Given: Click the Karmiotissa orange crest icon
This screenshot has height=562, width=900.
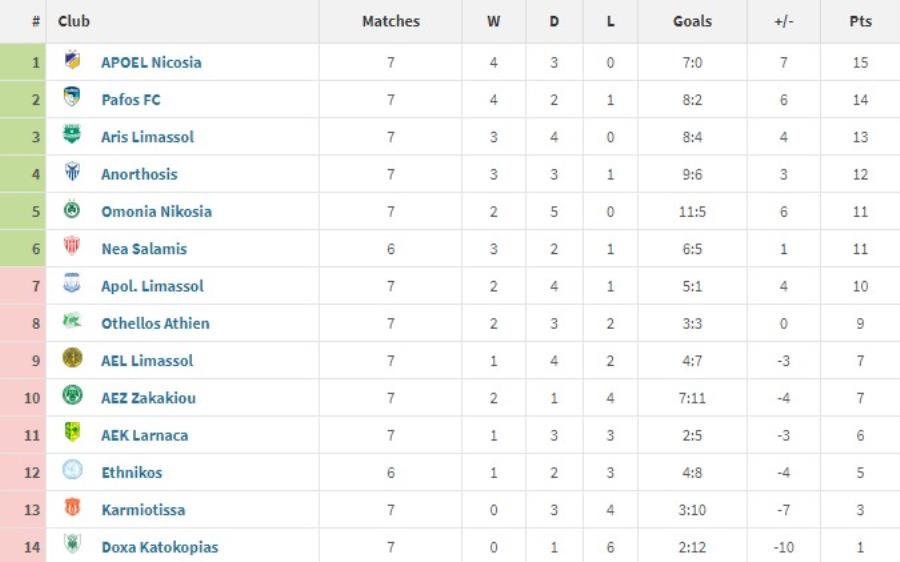Looking at the screenshot, I should (x=72, y=507).
